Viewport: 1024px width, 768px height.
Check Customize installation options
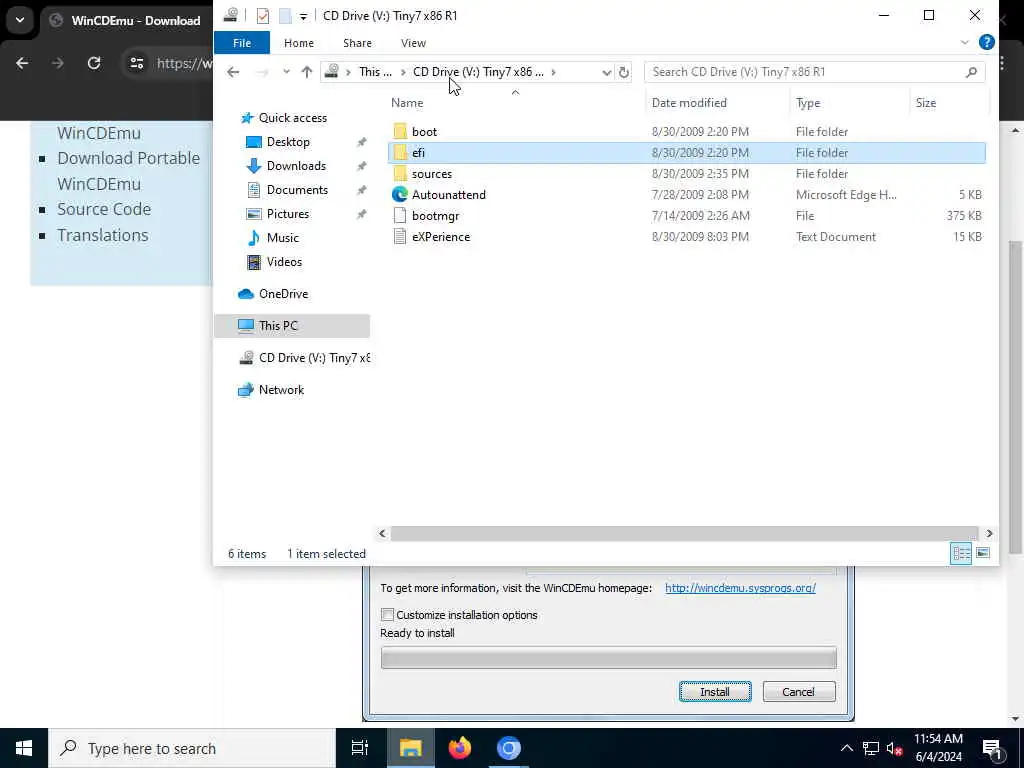pos(387,615)
